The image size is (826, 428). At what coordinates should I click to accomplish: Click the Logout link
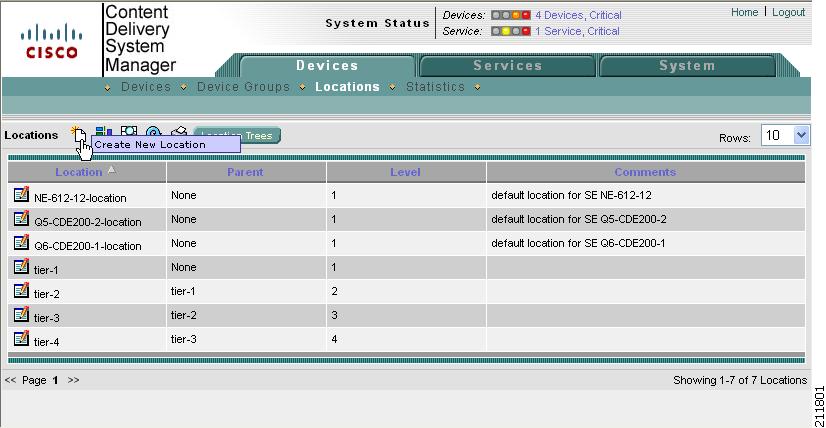click(789, 12)
